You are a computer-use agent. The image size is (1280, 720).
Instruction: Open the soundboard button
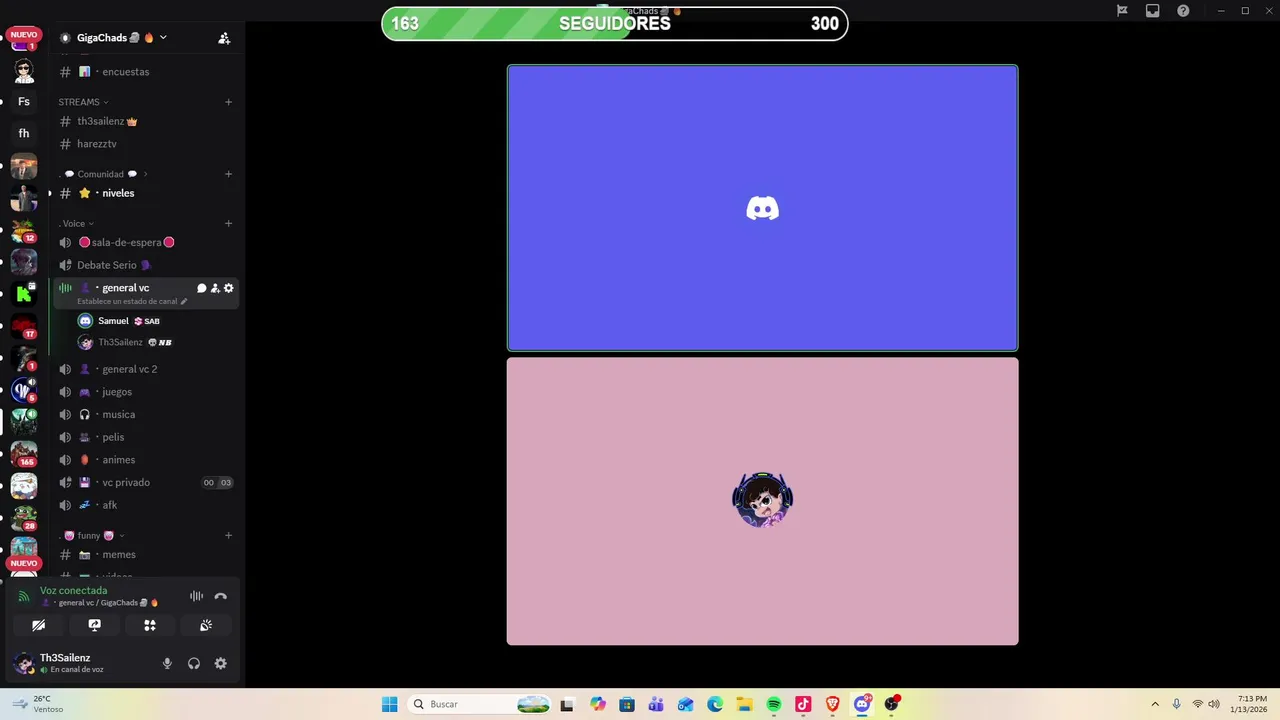point(206,625)
